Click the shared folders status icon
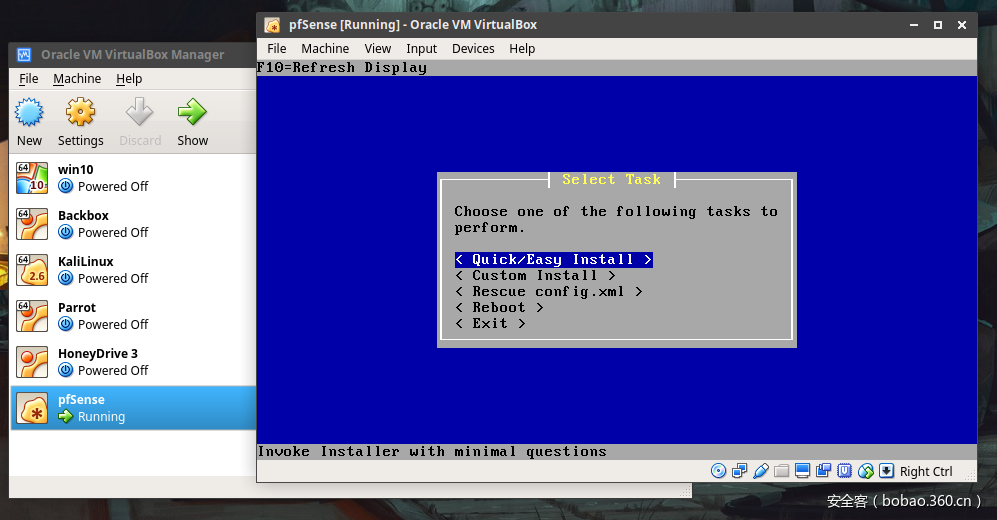 point(782,471)
